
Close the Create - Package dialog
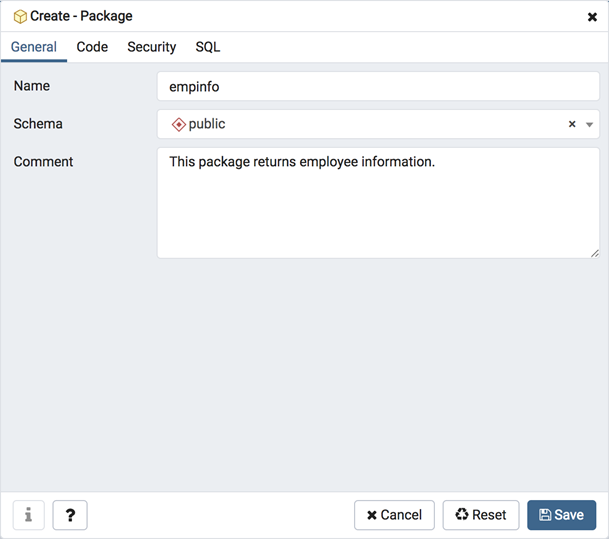coord(592,17)
